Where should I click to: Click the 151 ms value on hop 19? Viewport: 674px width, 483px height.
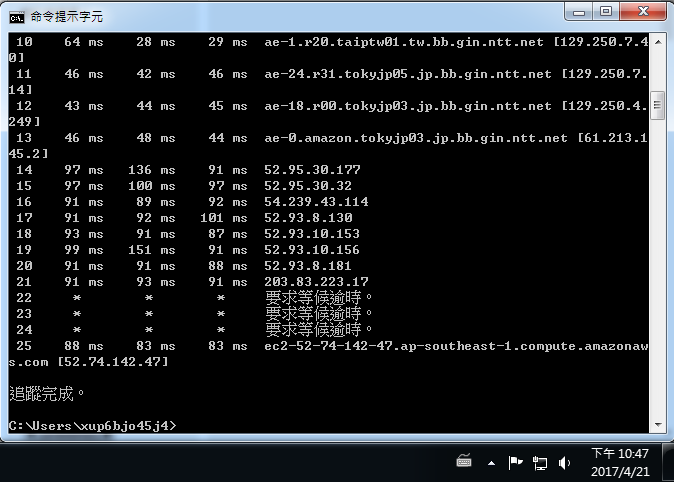point(152,250)
